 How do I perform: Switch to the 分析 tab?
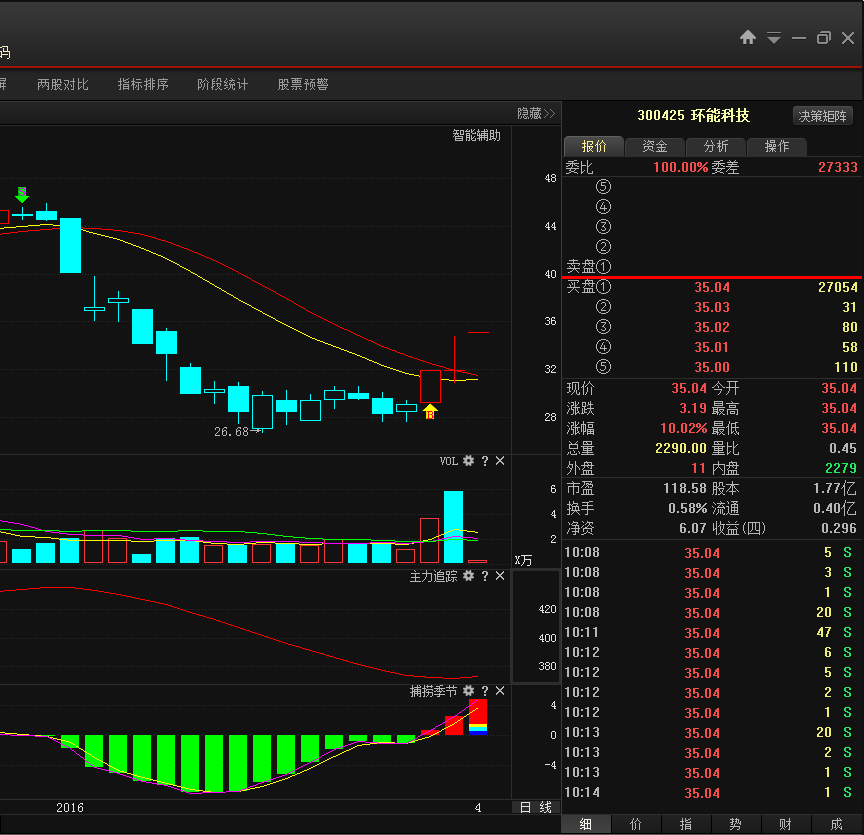click(x=716, y=146)
